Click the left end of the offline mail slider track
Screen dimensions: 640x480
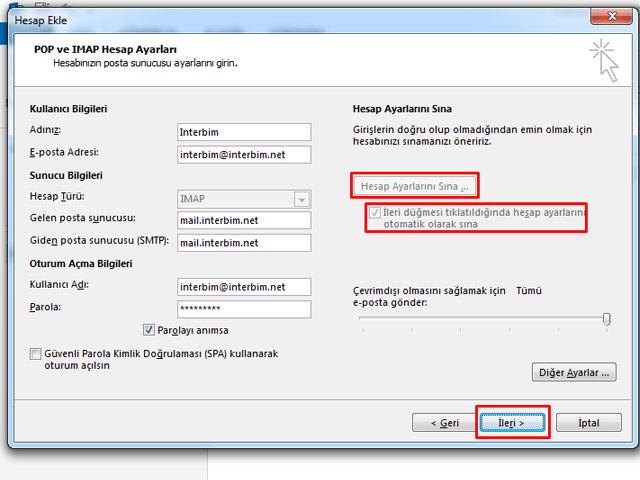point(362,319)
